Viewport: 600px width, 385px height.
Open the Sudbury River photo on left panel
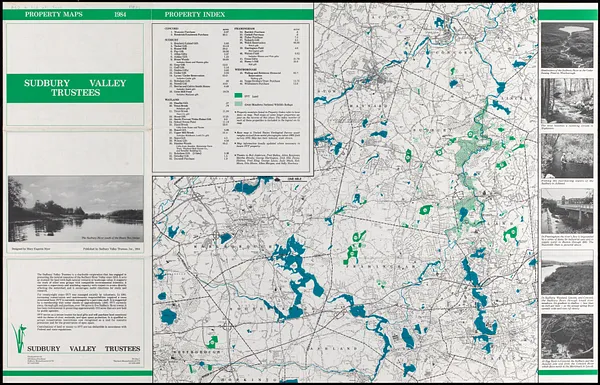click(75, 209)
